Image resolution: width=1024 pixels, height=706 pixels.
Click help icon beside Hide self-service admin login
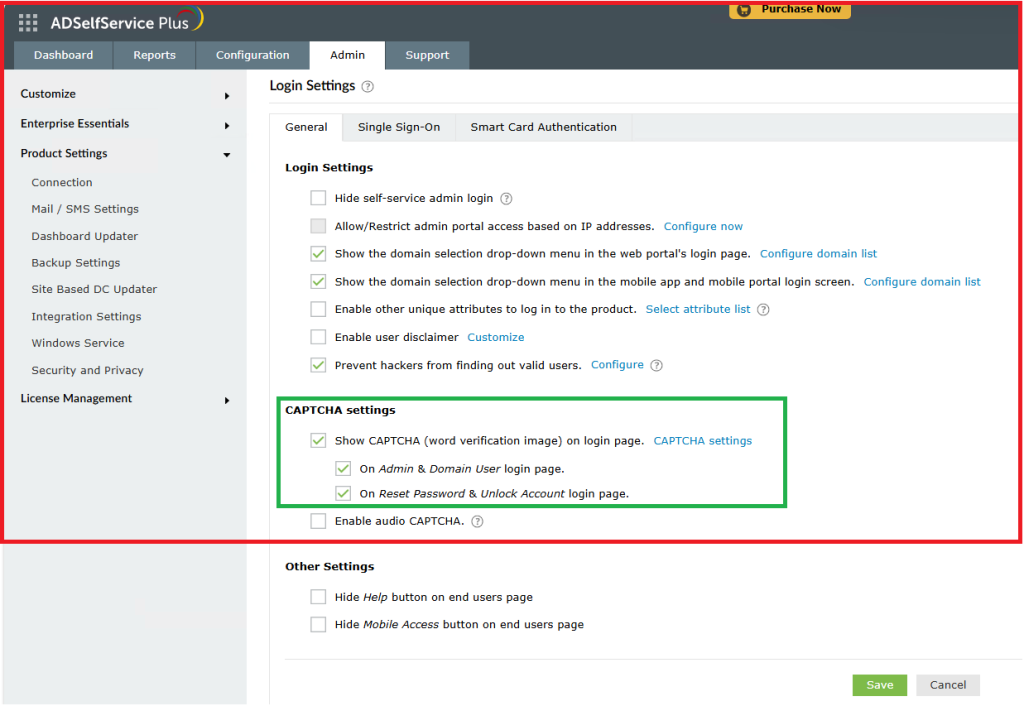click(x=506, y=198)
